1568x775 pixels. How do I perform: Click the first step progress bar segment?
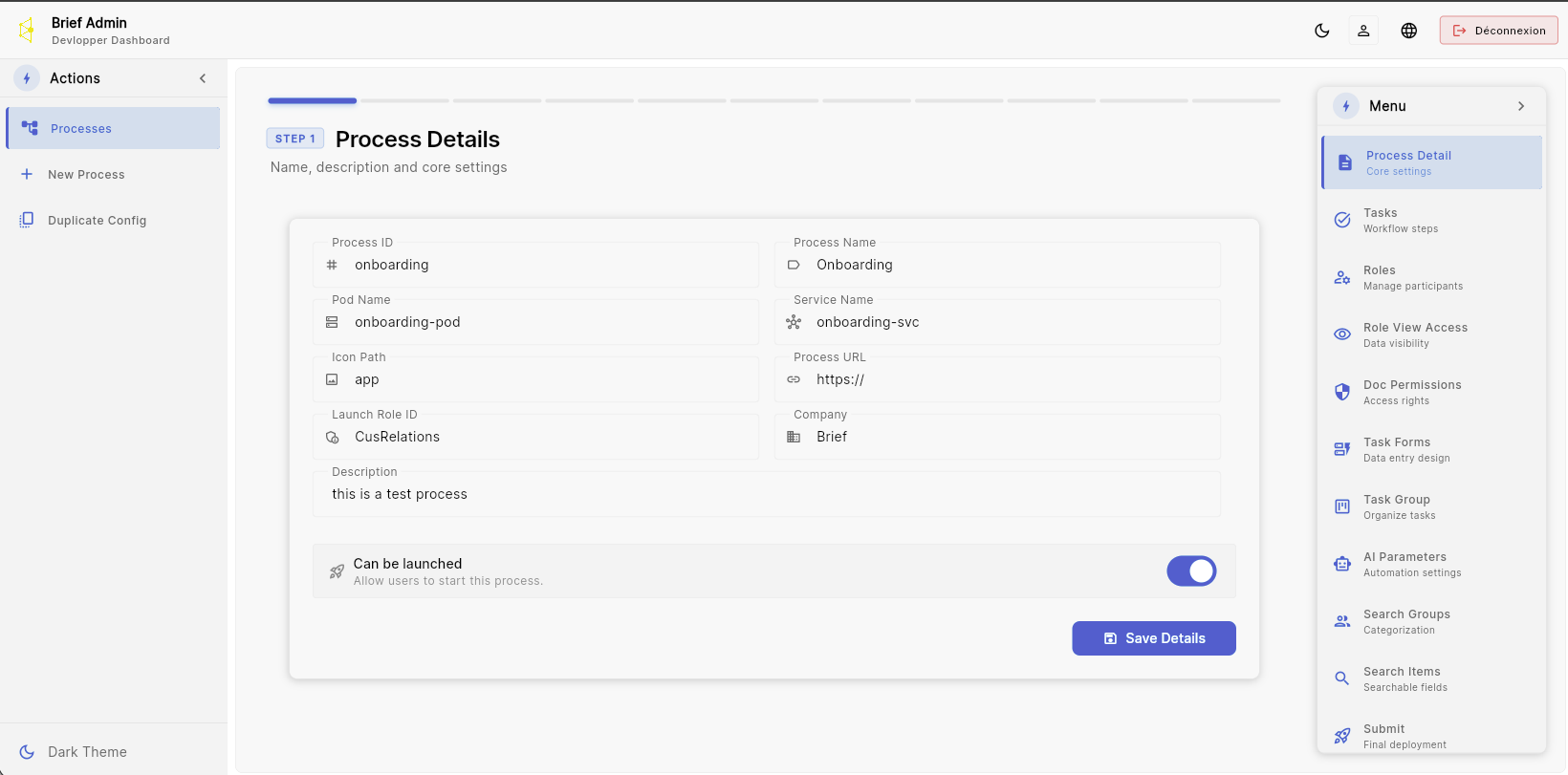pyautogui.click(x=313, y=100)
